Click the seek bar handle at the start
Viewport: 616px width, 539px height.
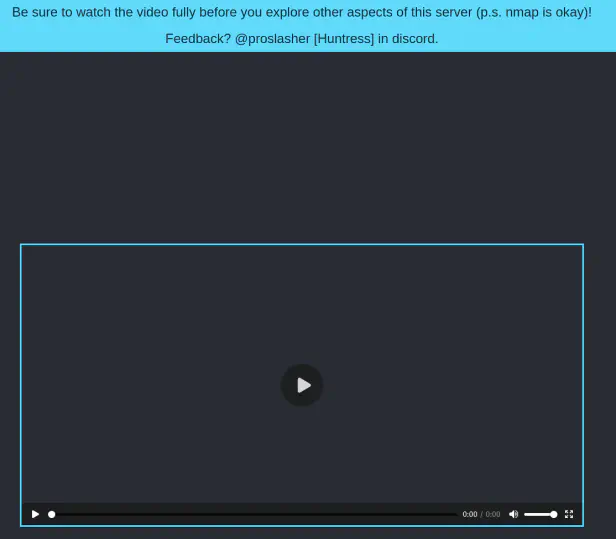click(52, 514)
